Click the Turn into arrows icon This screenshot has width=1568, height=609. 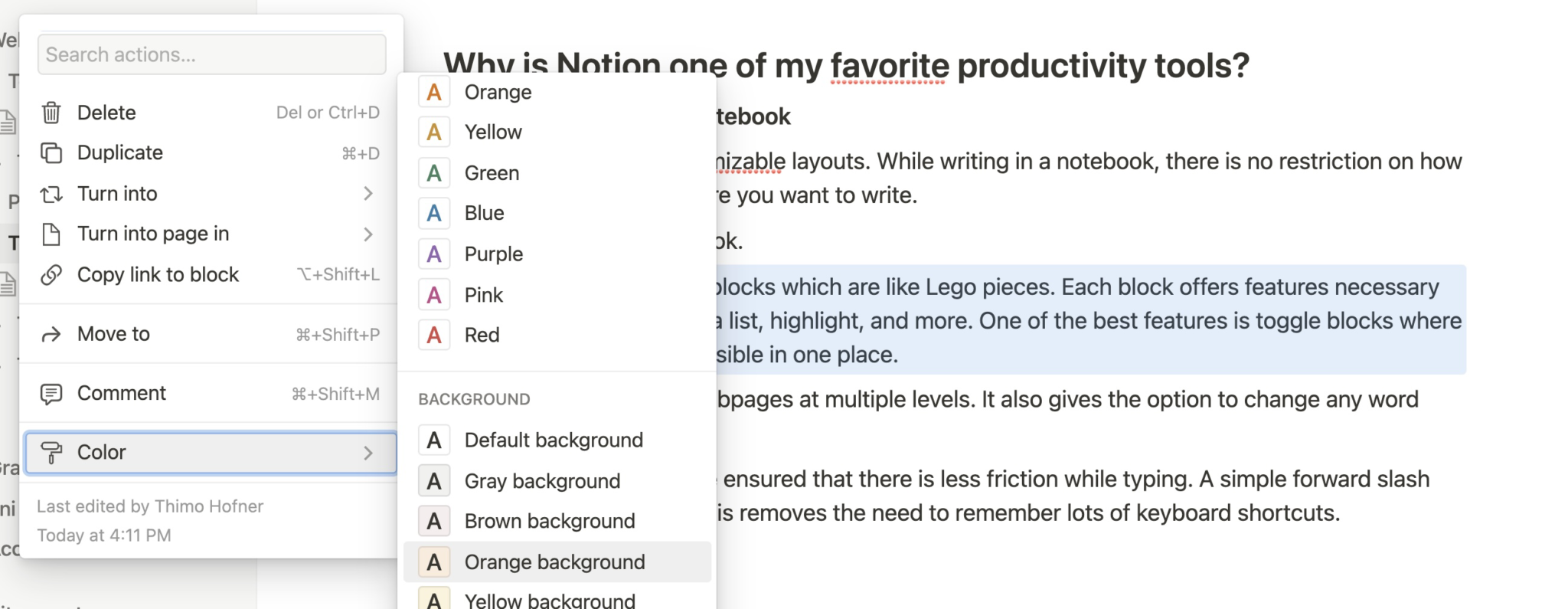(x=51, y=194)
